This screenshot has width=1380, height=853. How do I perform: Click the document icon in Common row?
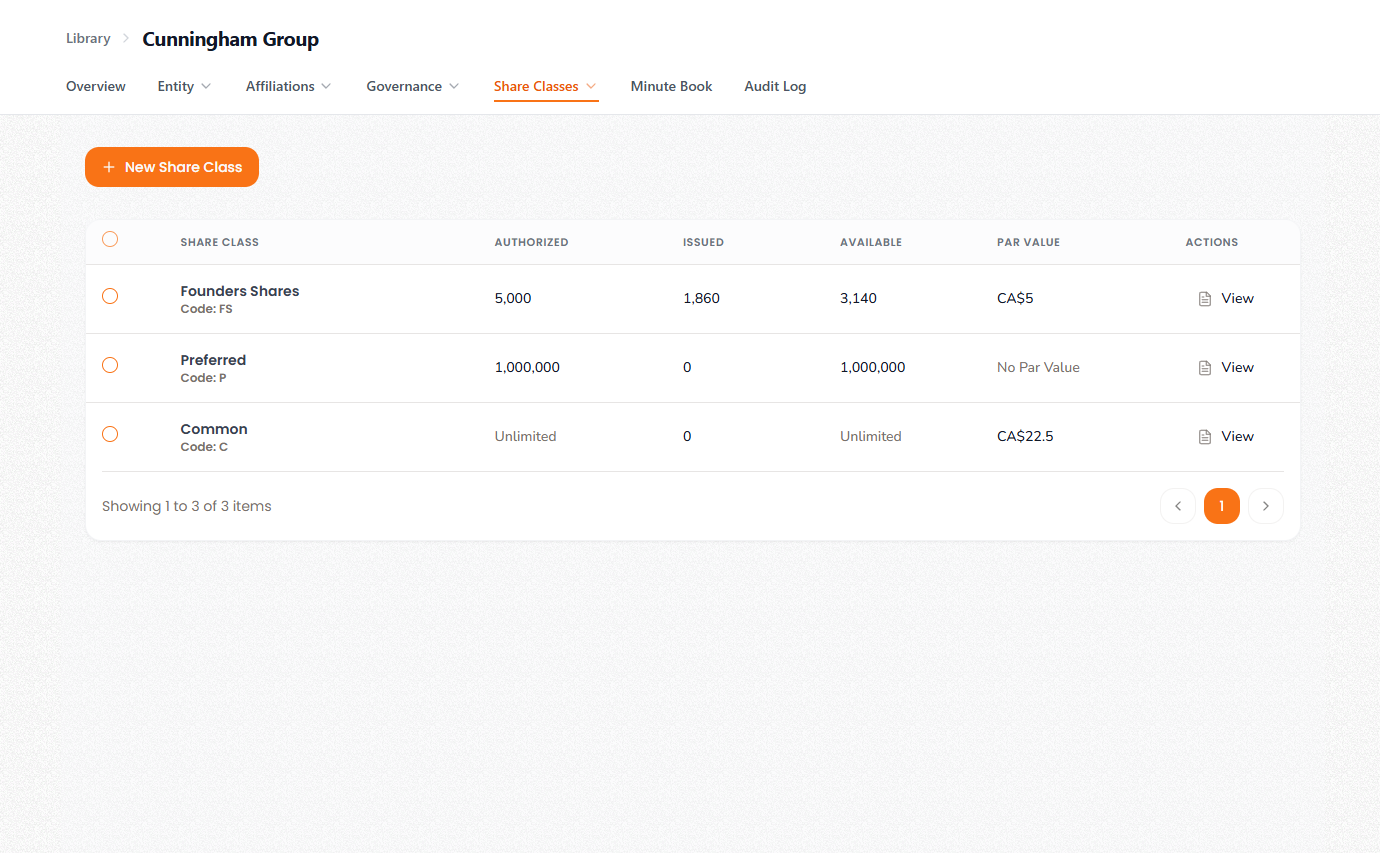[x=1205, y=437]
